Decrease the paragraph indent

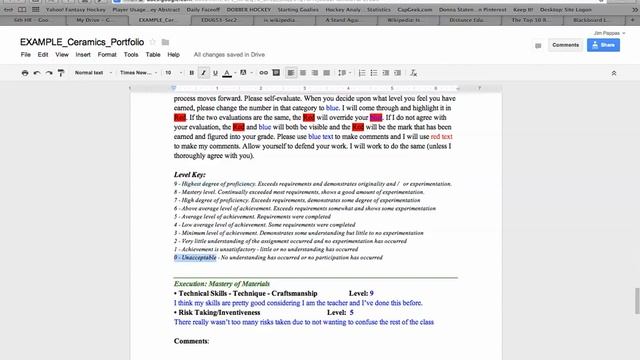386,73
